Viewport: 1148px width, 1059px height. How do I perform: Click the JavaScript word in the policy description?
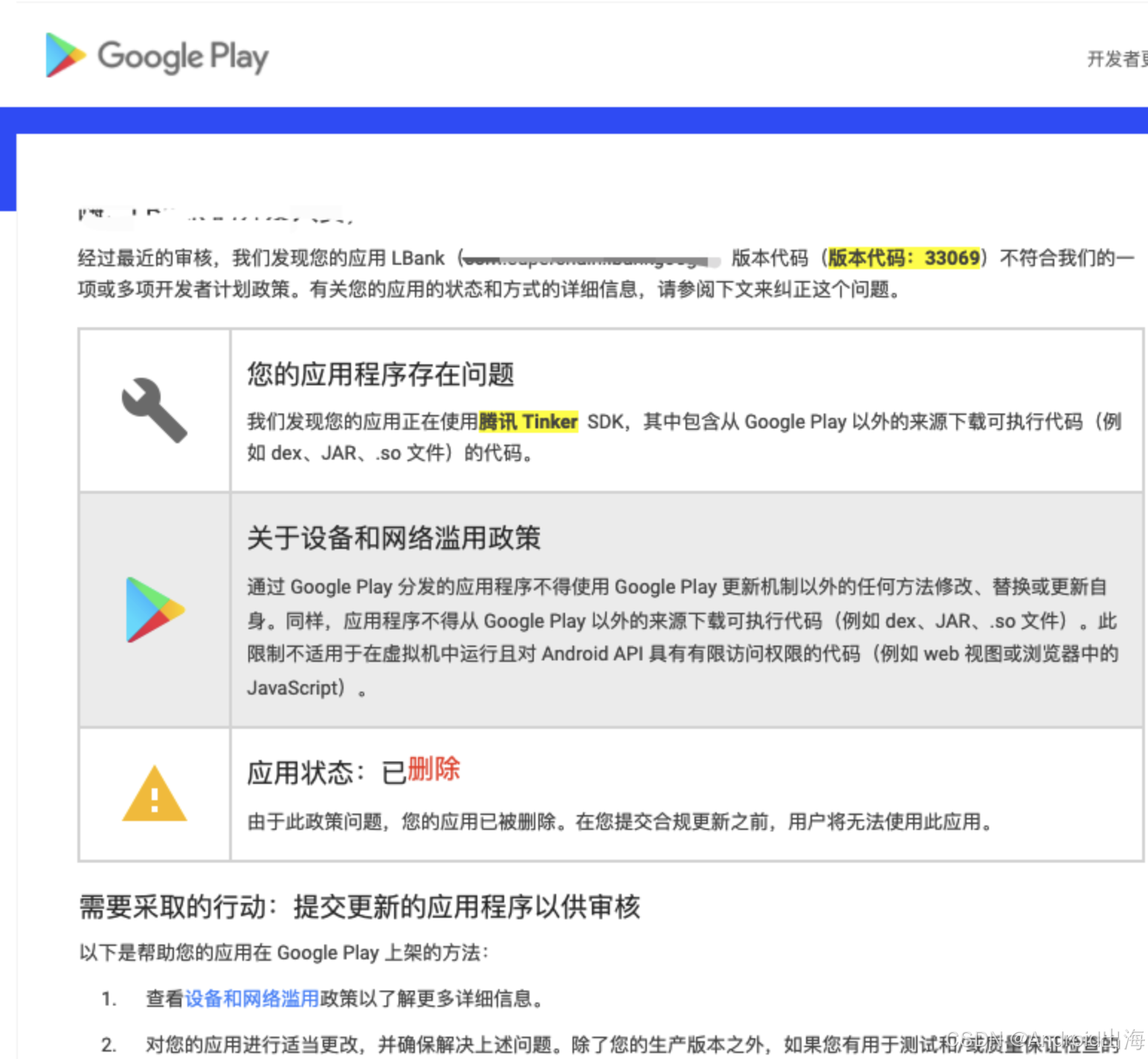293,688
